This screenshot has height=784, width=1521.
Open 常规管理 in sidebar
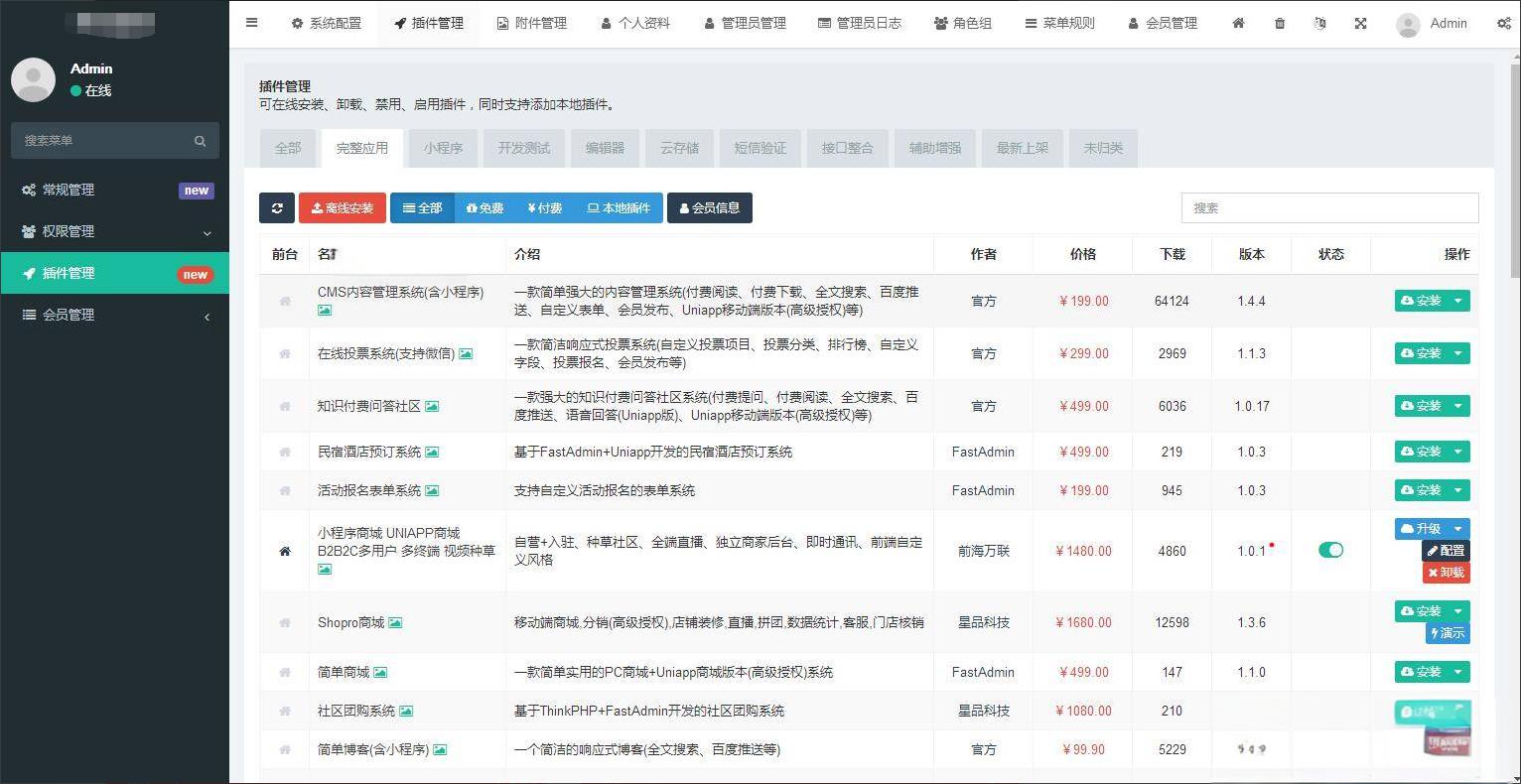coord(115,190)
